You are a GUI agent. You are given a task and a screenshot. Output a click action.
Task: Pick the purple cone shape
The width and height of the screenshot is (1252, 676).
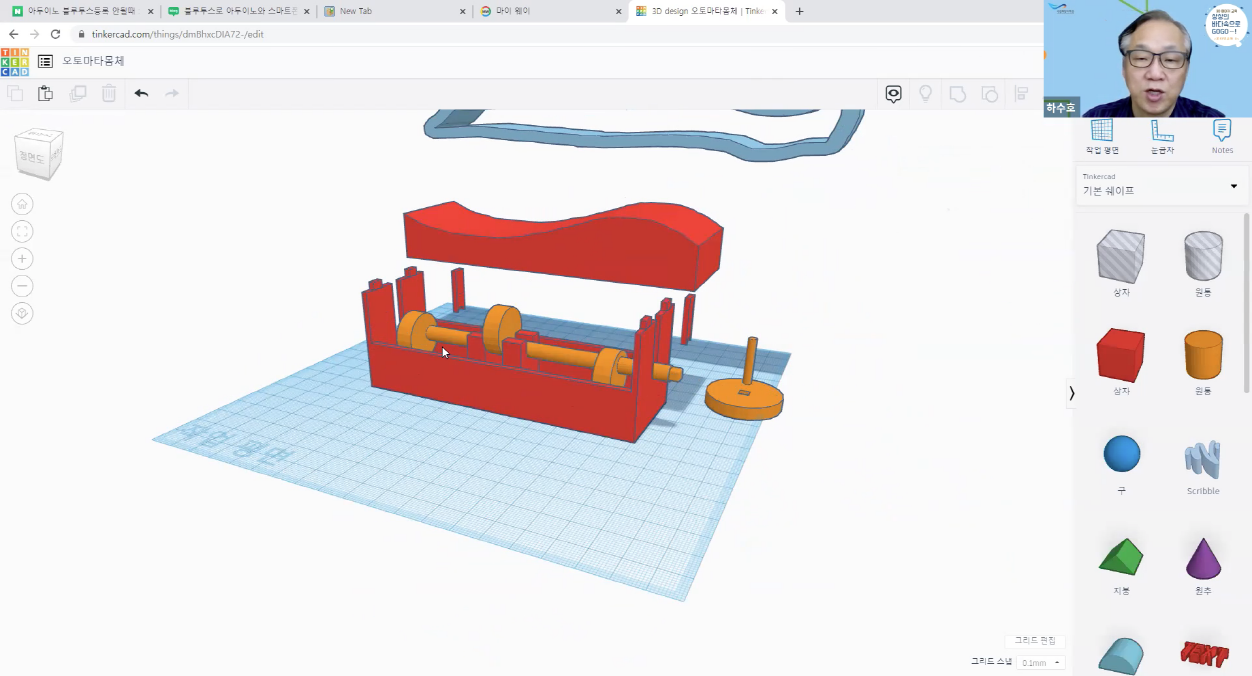[1203, 558]
